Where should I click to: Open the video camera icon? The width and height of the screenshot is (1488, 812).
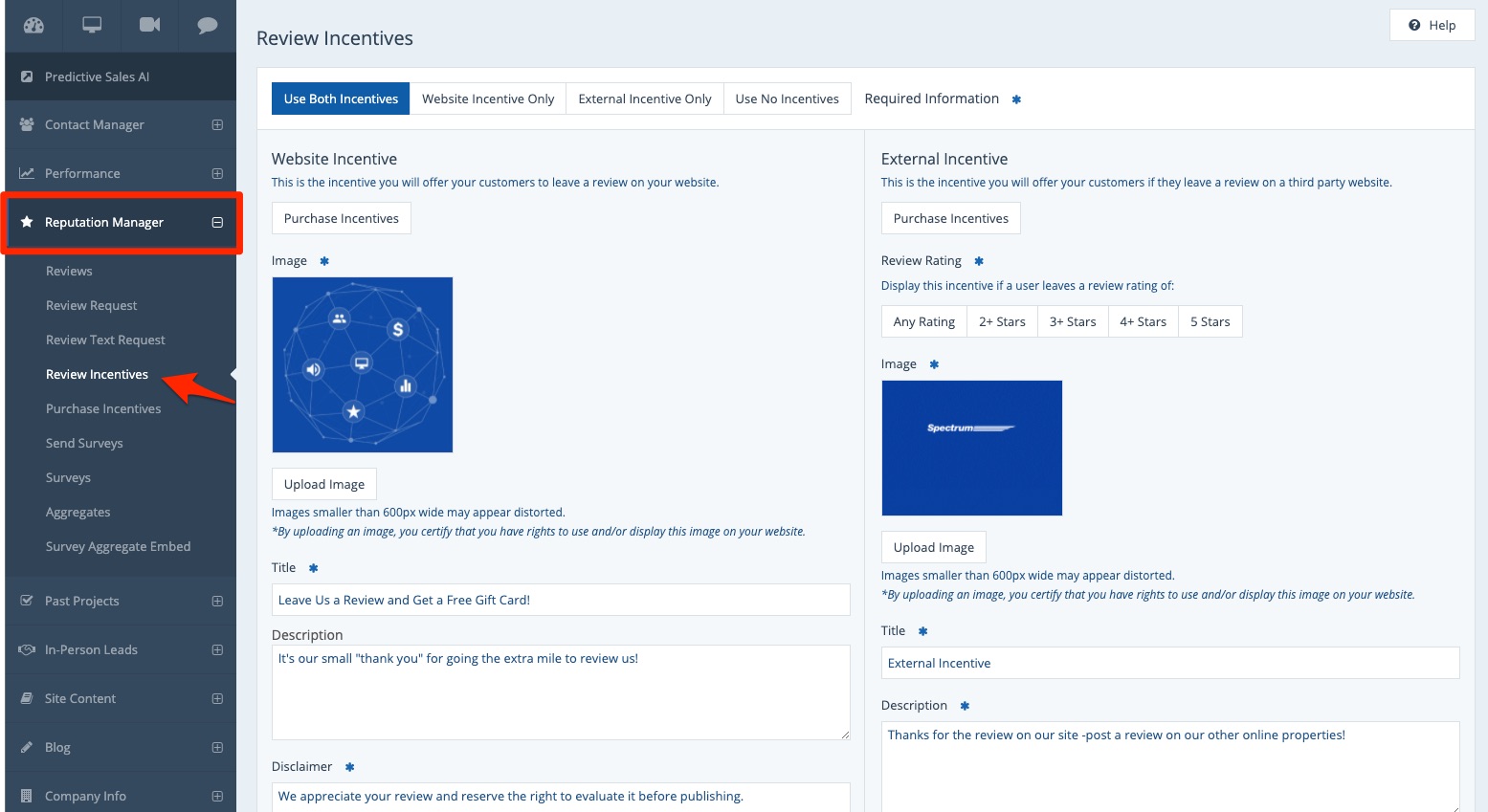point(150,26)
